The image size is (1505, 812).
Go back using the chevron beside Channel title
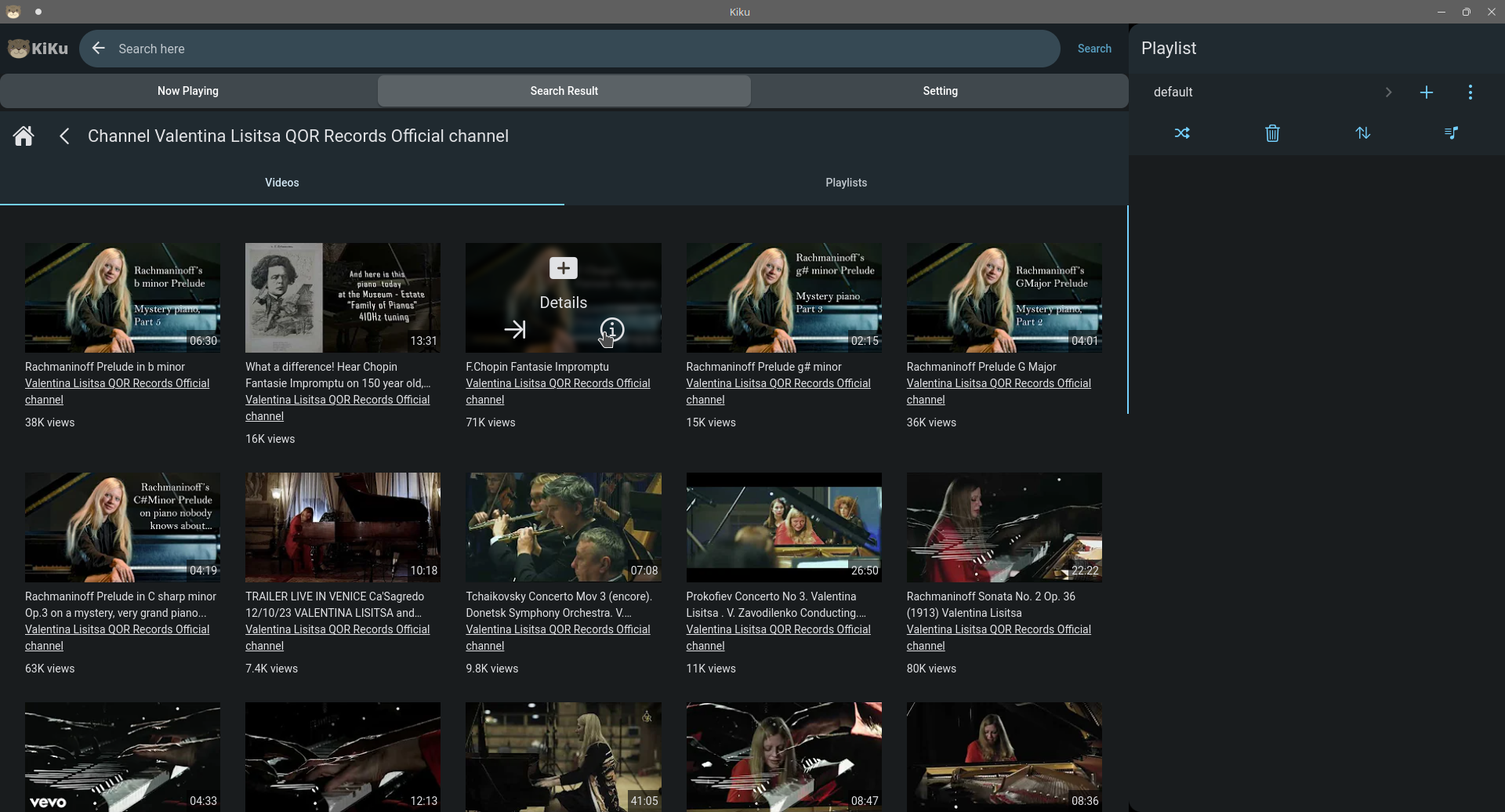[64, 136]
